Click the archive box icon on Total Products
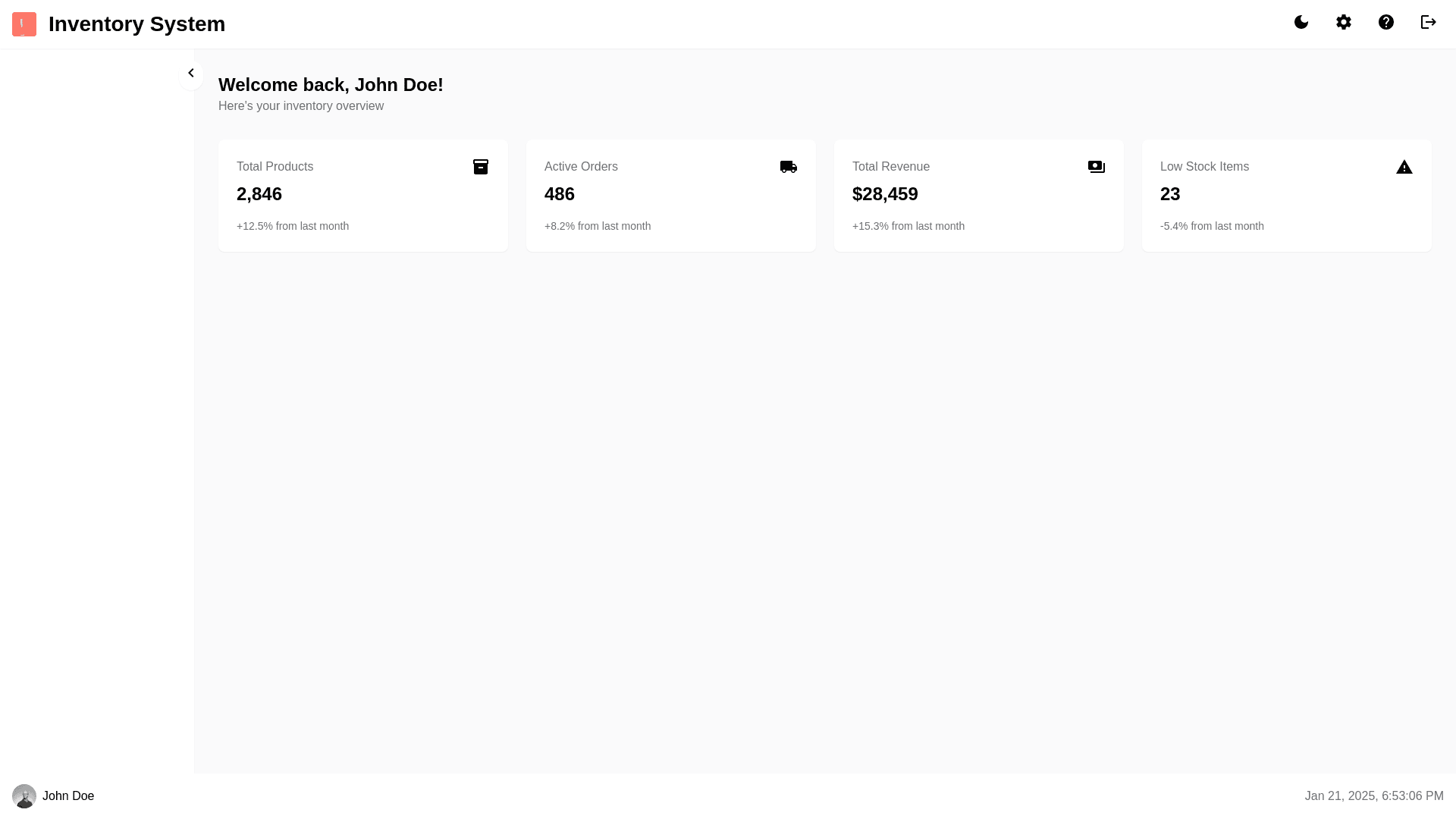This screenshot has height=819, width=1456. (481, 167)
